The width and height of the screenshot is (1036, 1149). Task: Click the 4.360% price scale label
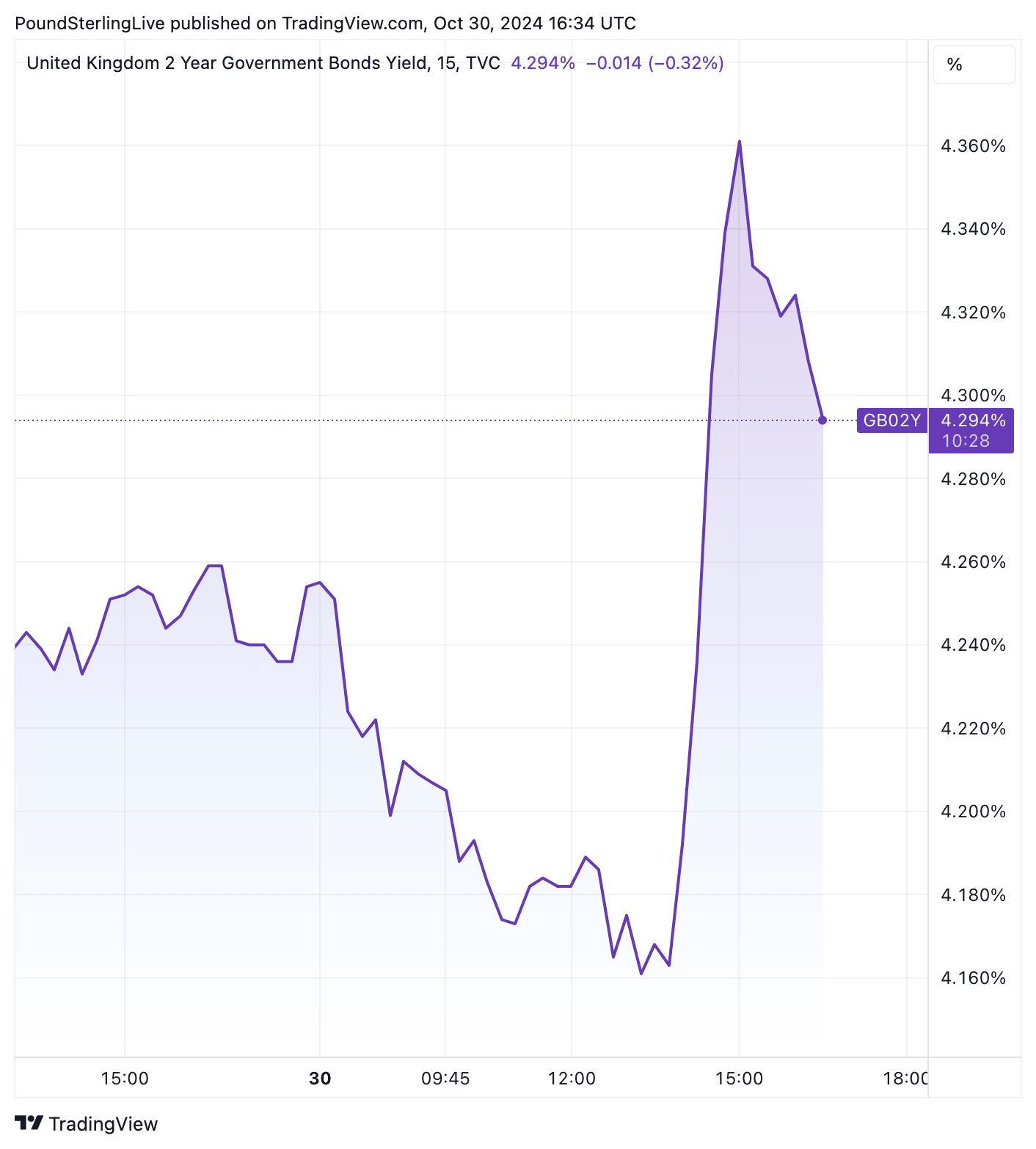click(973, 146)
